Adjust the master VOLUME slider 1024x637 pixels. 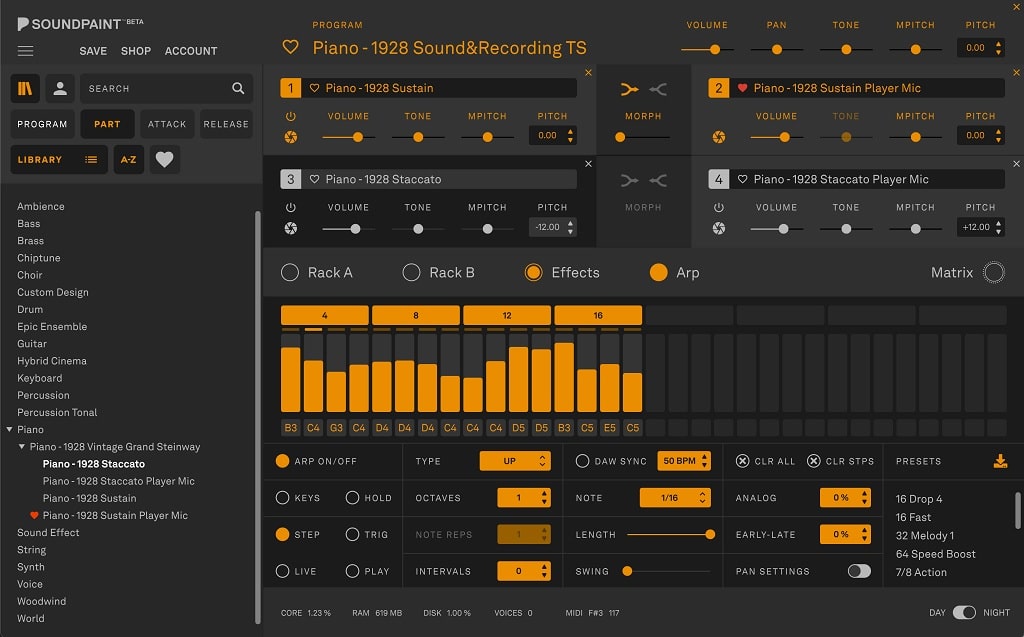pyautogui.click(x=707, y=50)
